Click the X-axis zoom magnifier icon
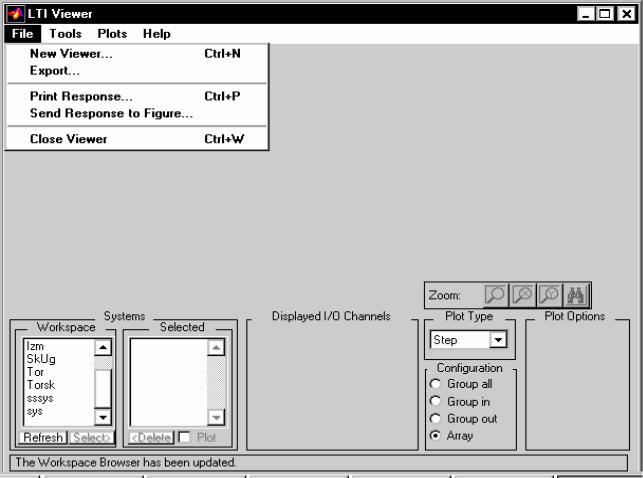The width and height of the screenshot is (643, 478). point(522,295)
